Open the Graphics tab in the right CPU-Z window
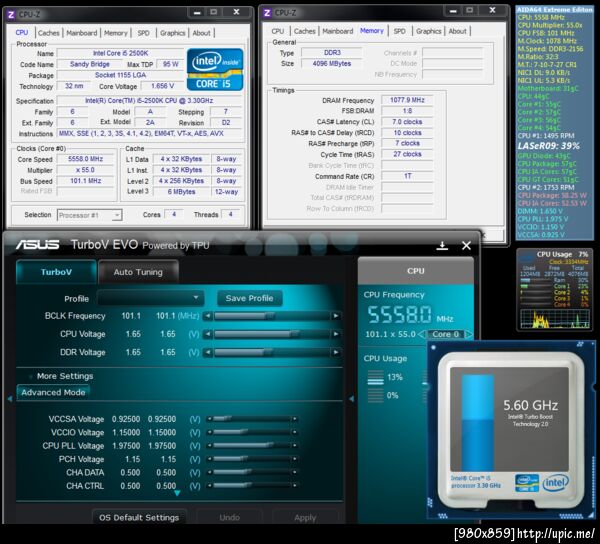This screenshot has width=600, height=544. coord(429,31)
